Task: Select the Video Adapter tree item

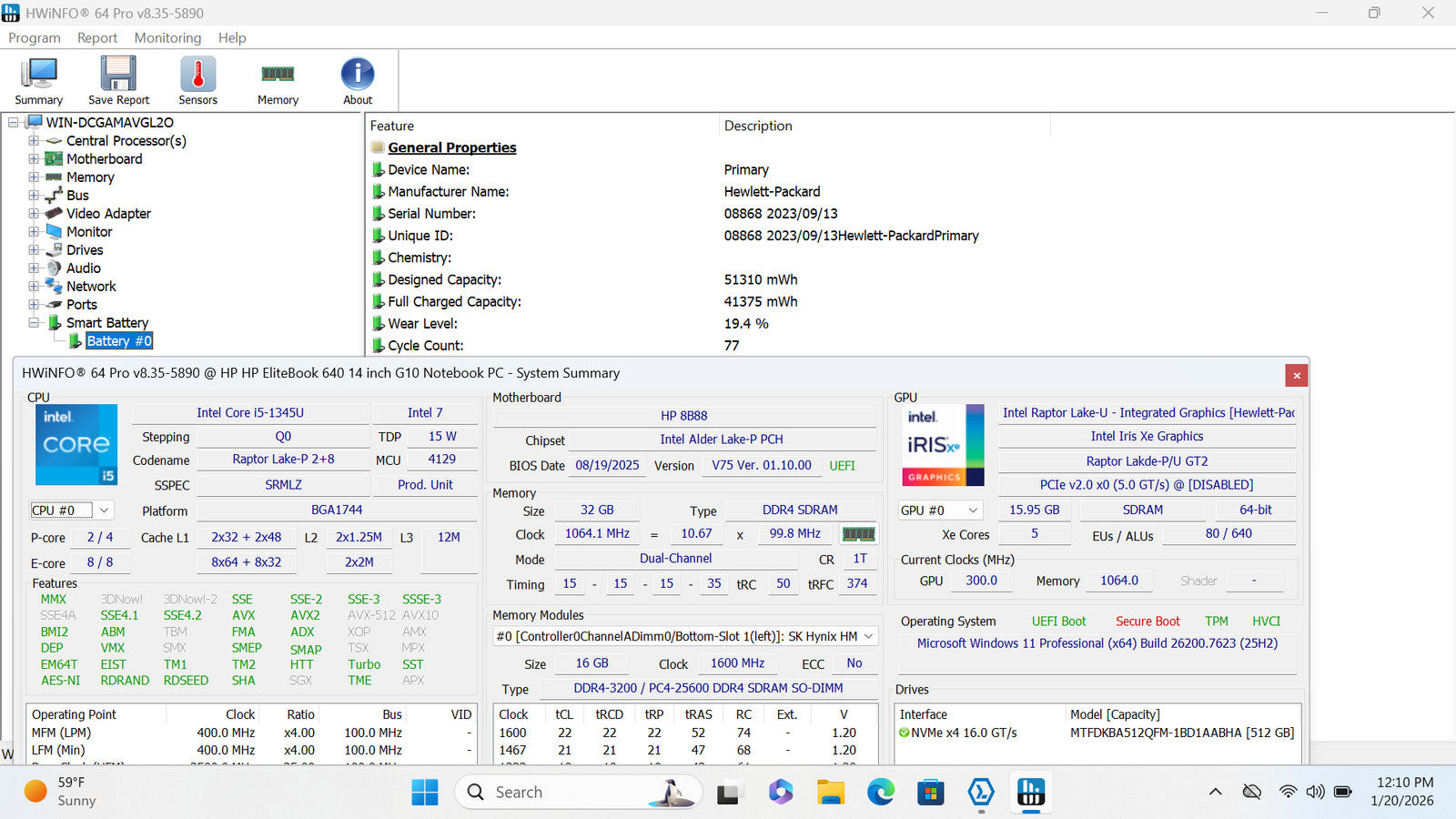Action: coord(108,214)
